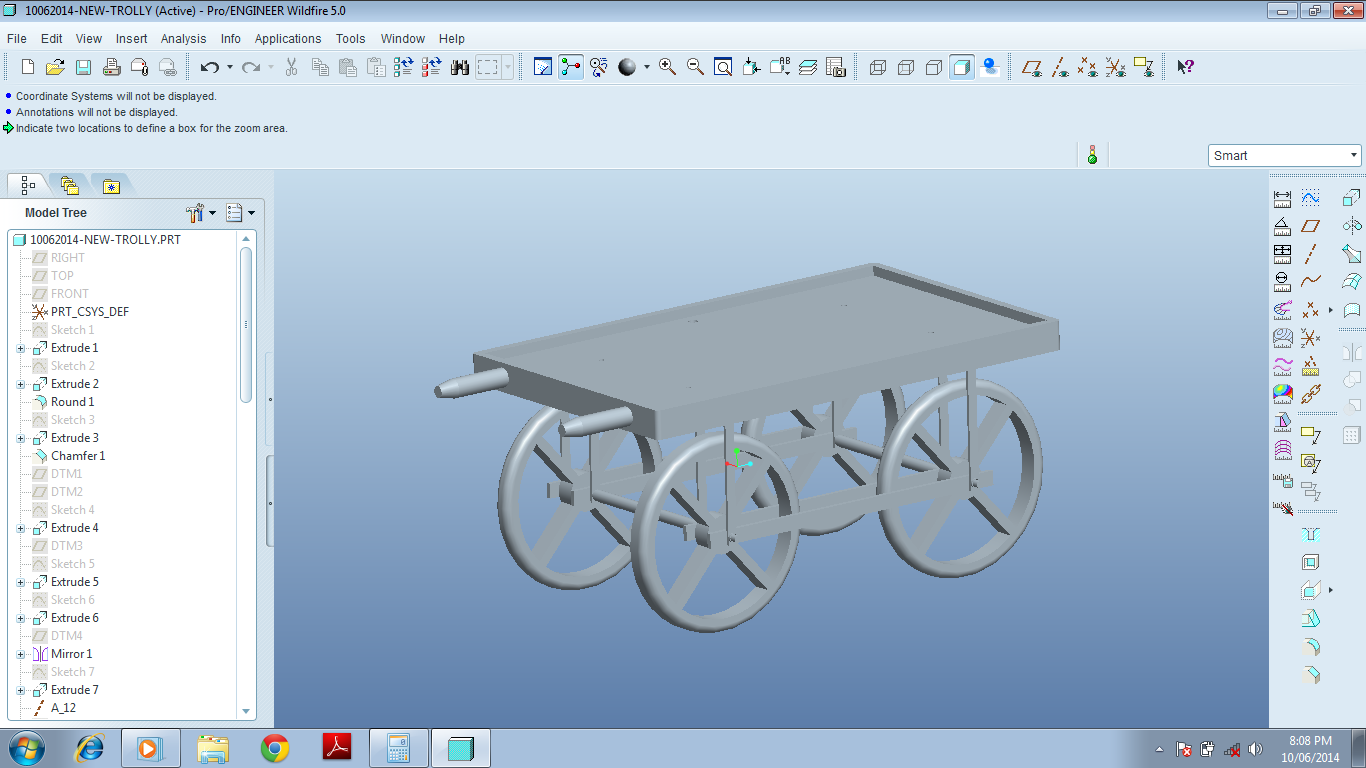1366x768 pixels.
Task: Toggle datum planes display visibility
Action: pyautogui.click(x=1032, y=67)
